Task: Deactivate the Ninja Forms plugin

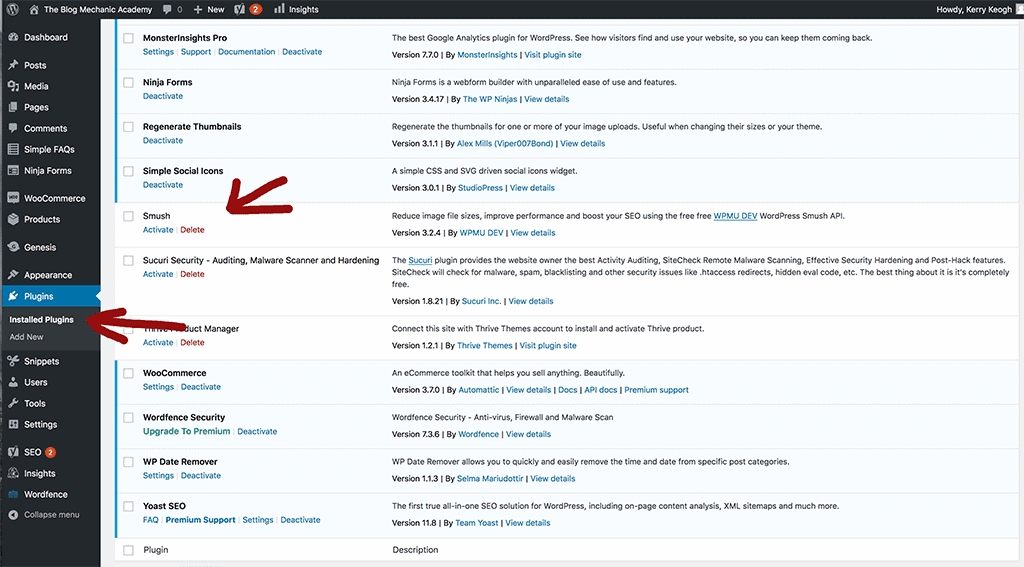Action: (x=163, y=96)
